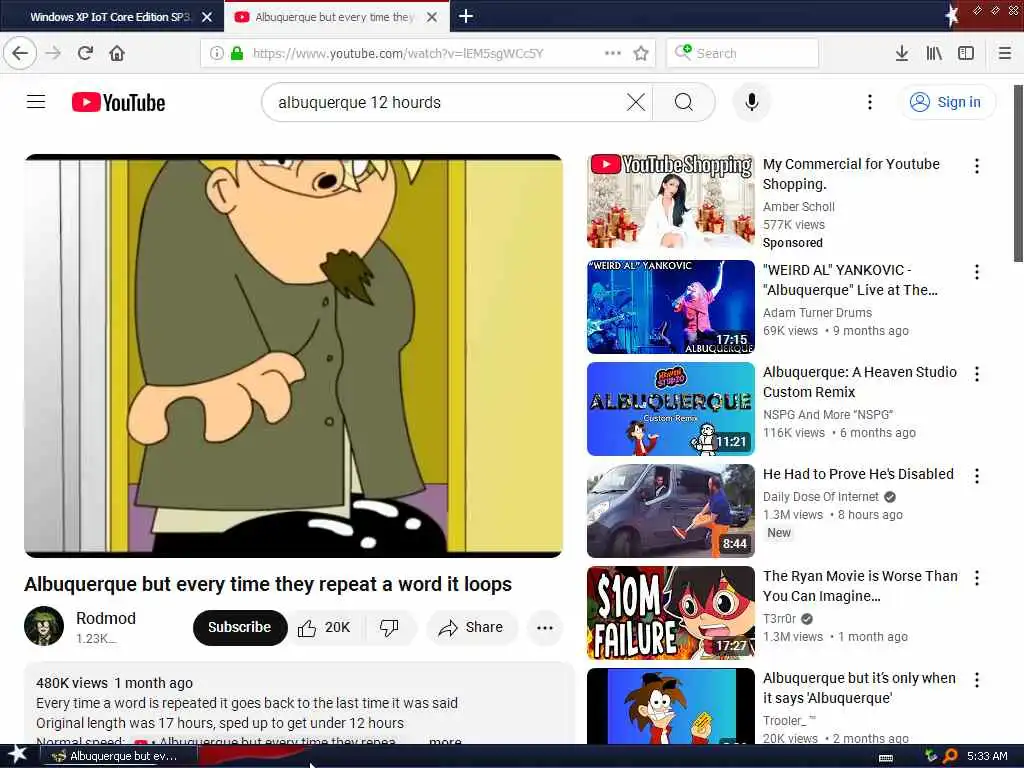Open options for He Had to Prove video
Image resolution: width=1024 pixels, height=768 pixels.
976,475
